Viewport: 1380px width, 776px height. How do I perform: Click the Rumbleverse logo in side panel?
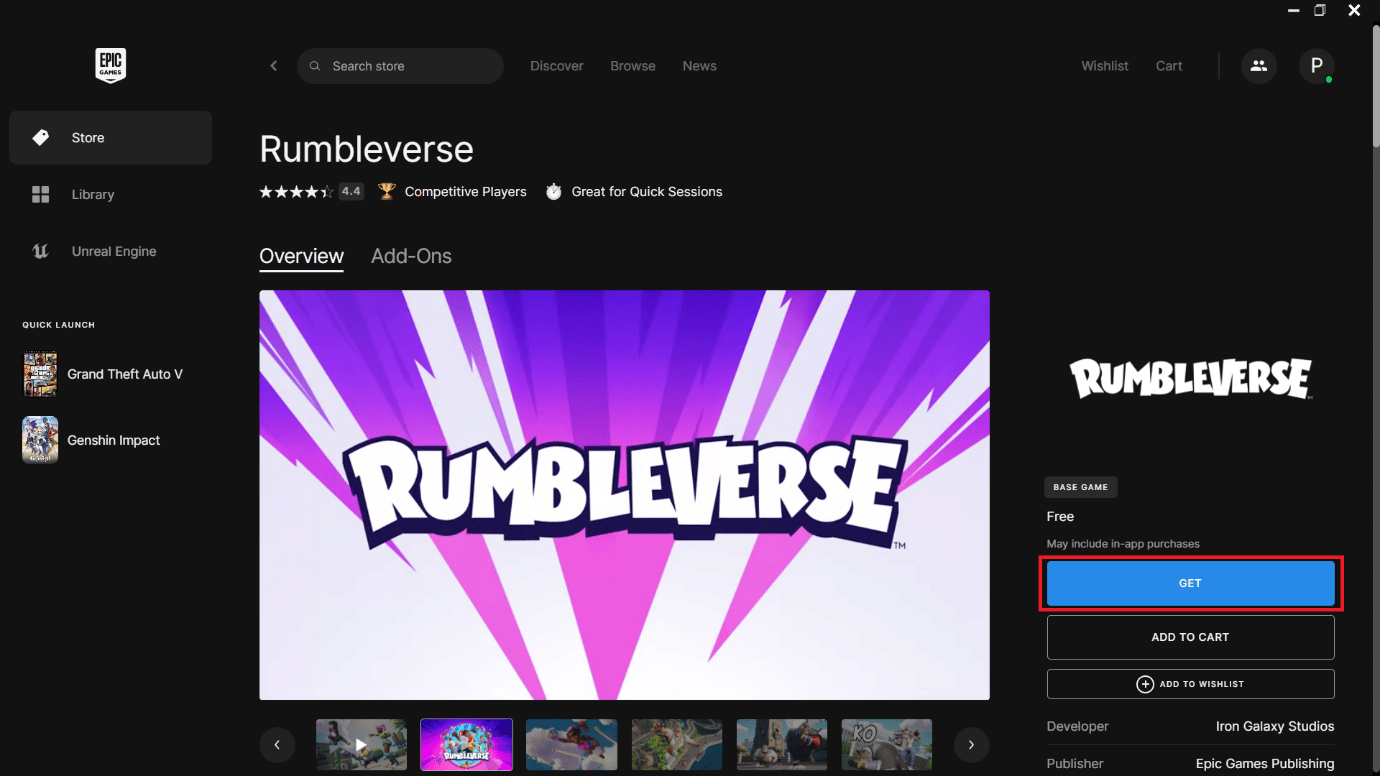coord(1190,379)
